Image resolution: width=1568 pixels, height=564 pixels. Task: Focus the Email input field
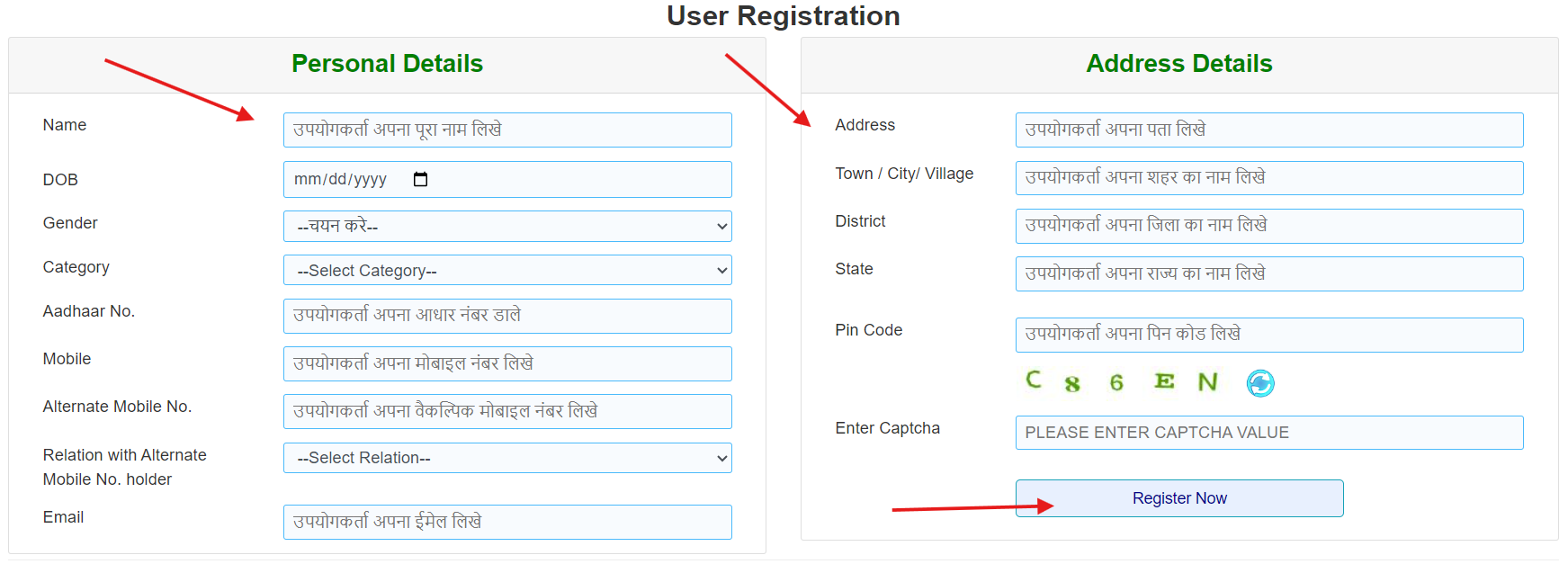coord(506,522)
